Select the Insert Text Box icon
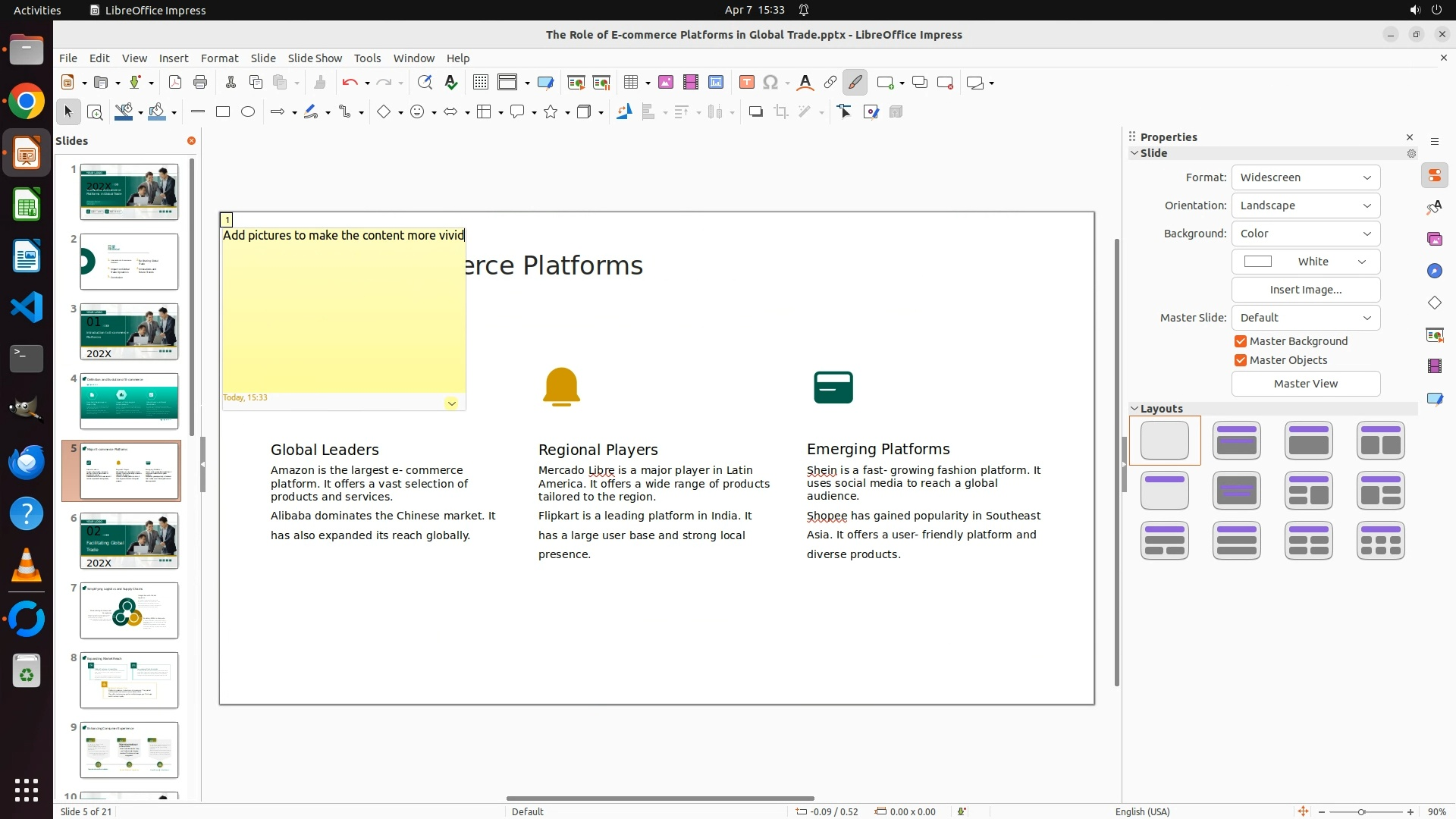Image resolution: width=1456 pixels, height=819 pixels. [x=746, y=83]
